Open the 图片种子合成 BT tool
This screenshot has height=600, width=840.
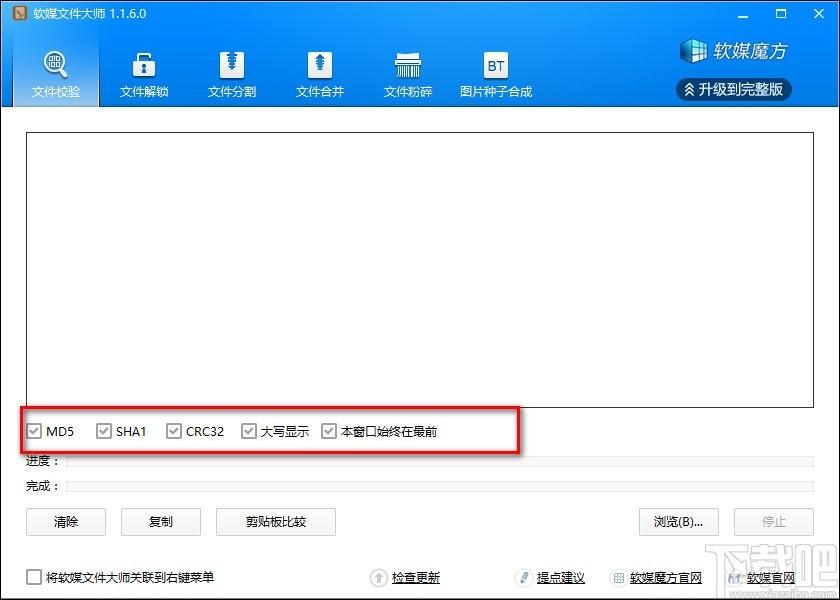click(x=496, y=75)
